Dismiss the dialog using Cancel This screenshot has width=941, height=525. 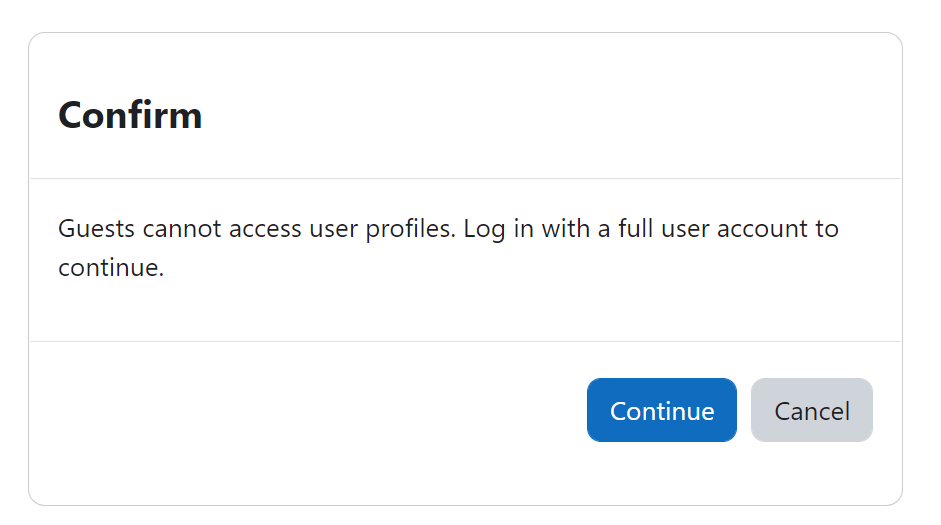(x=811, y=410)
